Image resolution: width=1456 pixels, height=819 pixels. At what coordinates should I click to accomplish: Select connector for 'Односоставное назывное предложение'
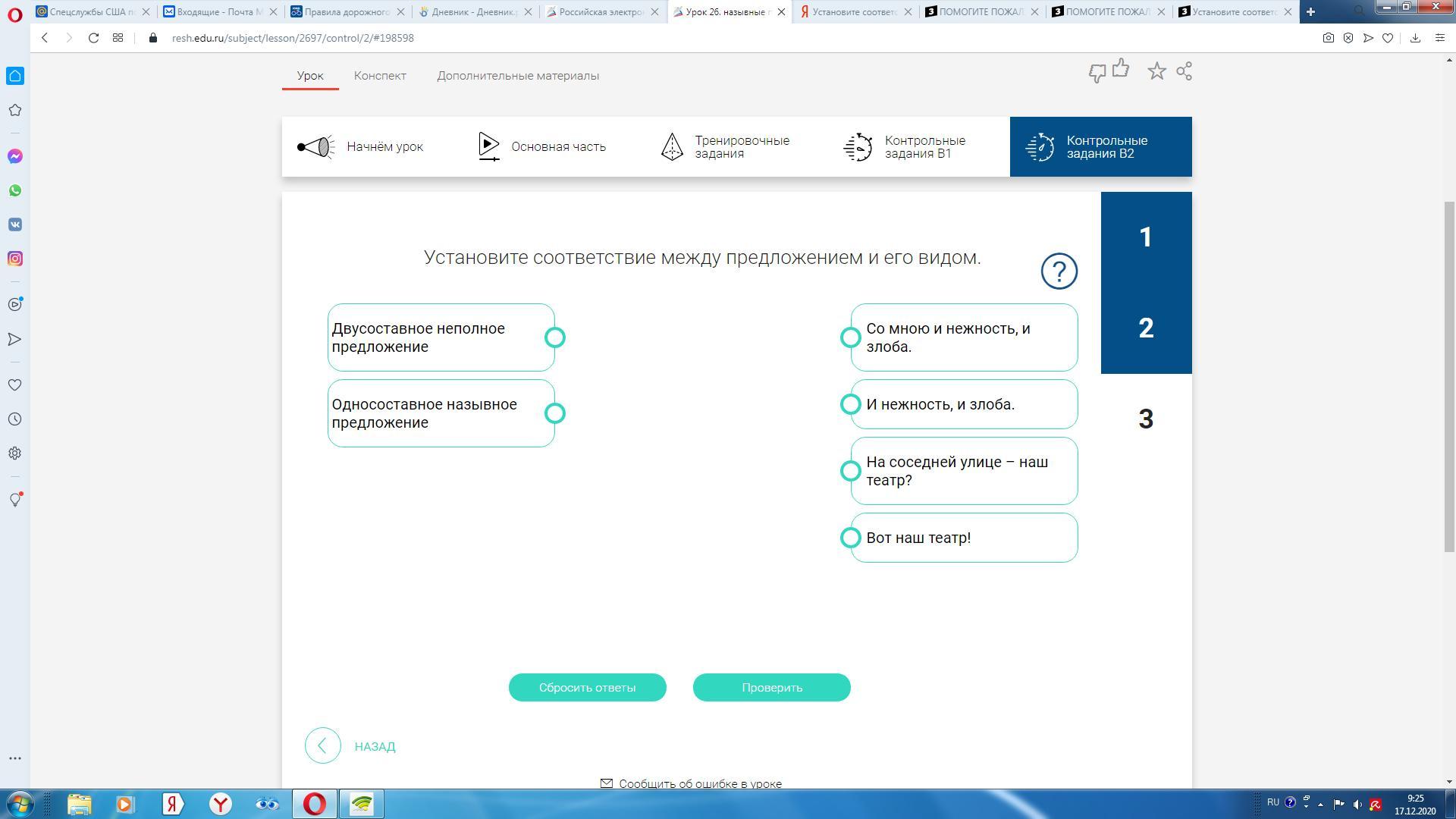[555, 413]
